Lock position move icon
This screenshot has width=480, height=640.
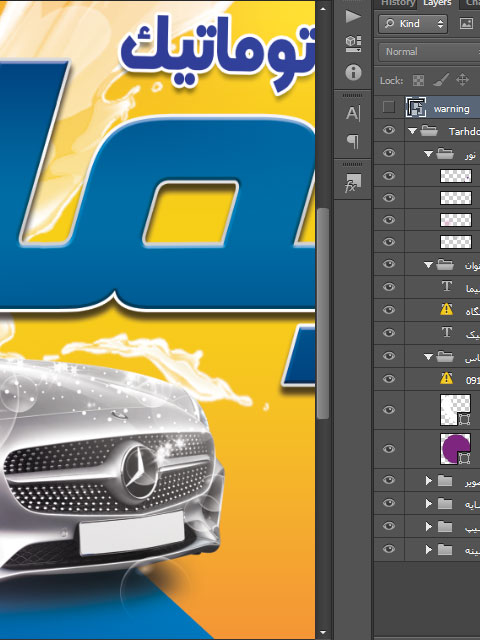coord(462,80)
